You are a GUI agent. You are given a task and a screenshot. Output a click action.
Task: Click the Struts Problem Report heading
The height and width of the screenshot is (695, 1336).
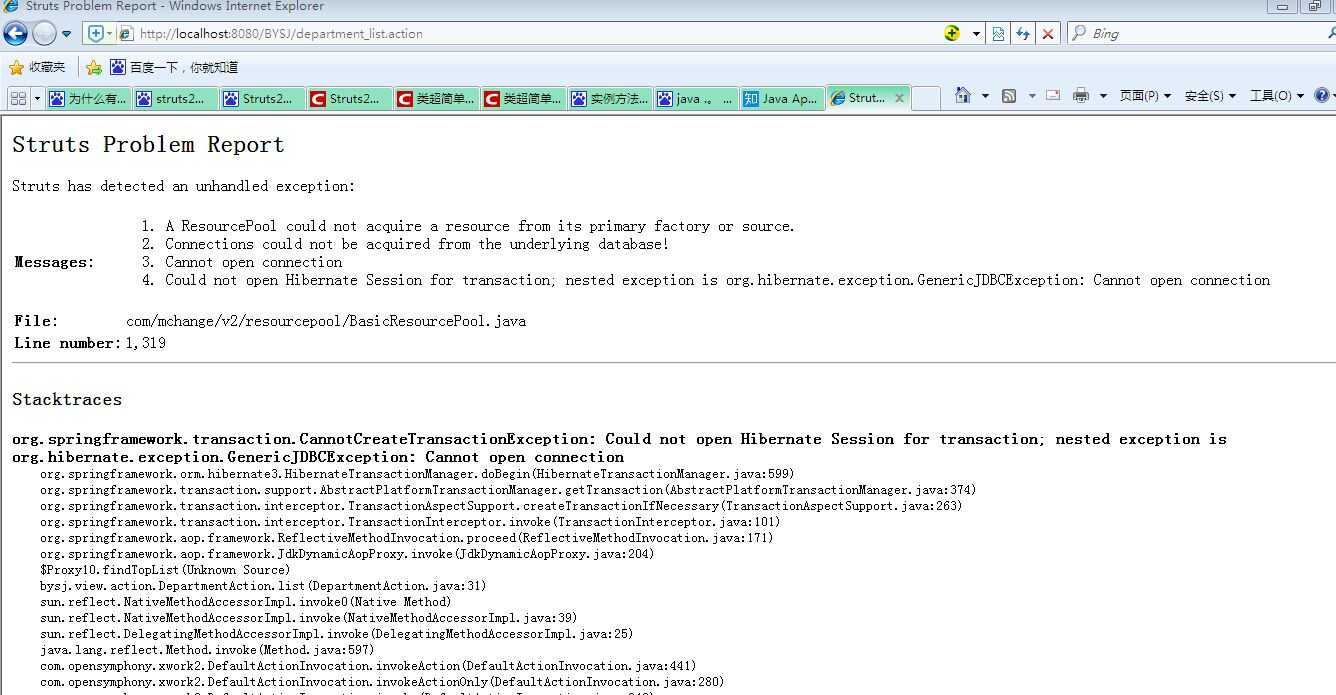click(148, 145)
